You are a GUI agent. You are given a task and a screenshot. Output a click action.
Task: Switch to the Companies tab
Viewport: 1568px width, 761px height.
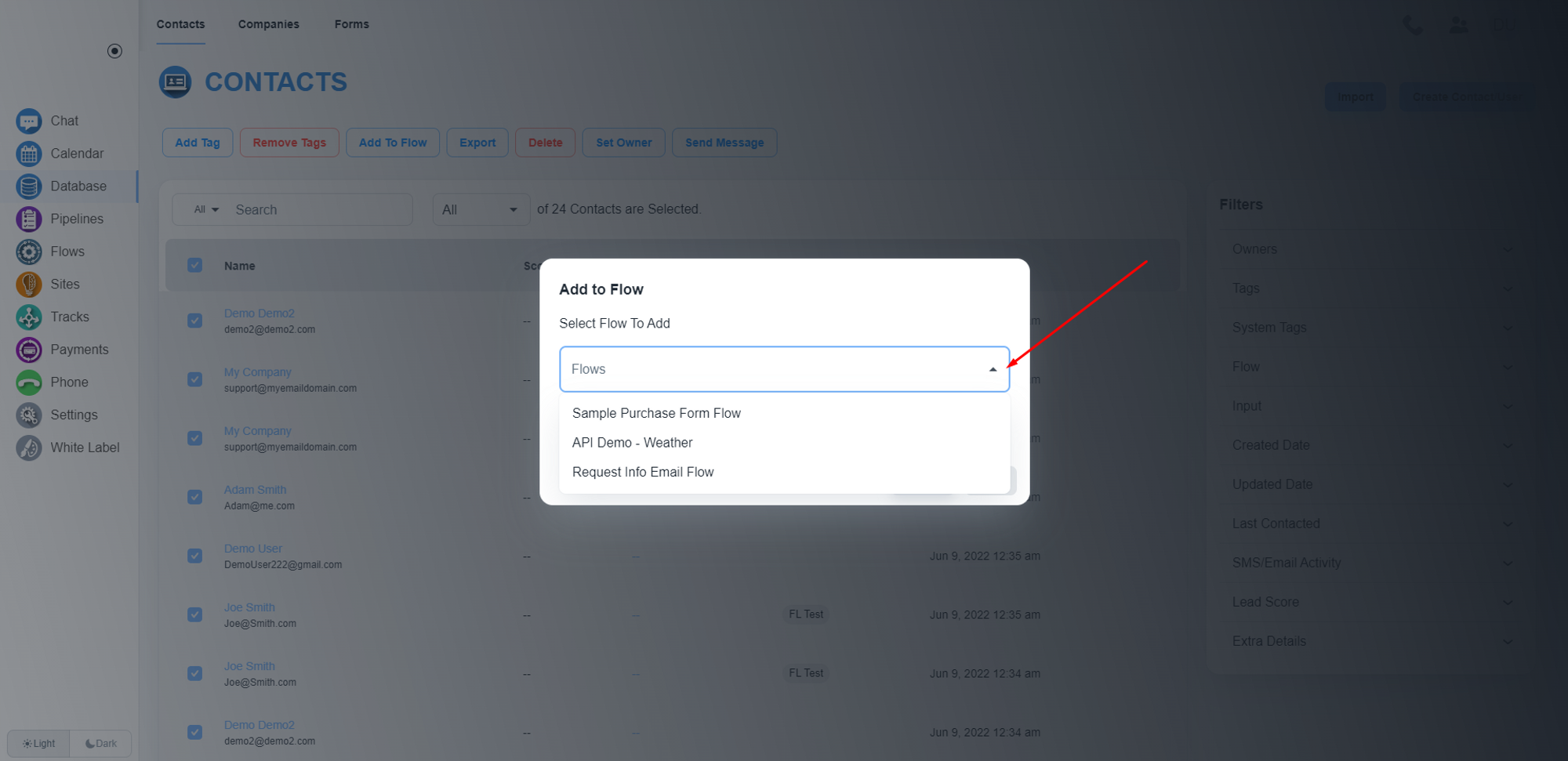point(268,24)
